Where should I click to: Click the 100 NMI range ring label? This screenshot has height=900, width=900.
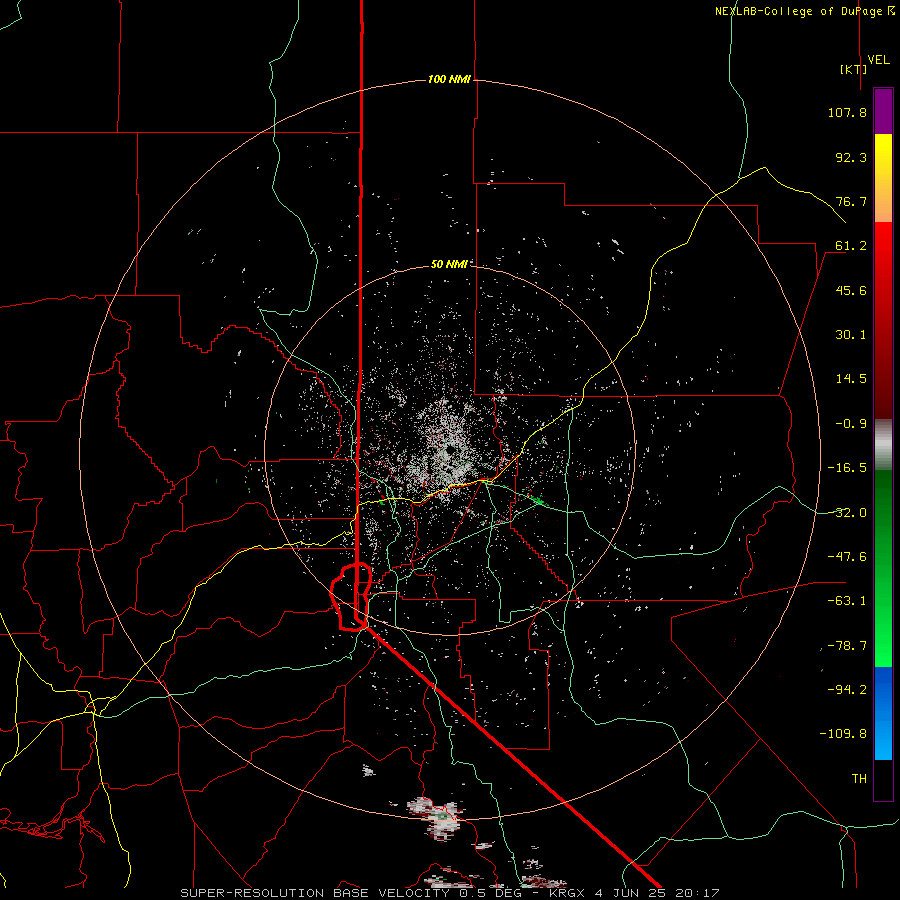449,79
